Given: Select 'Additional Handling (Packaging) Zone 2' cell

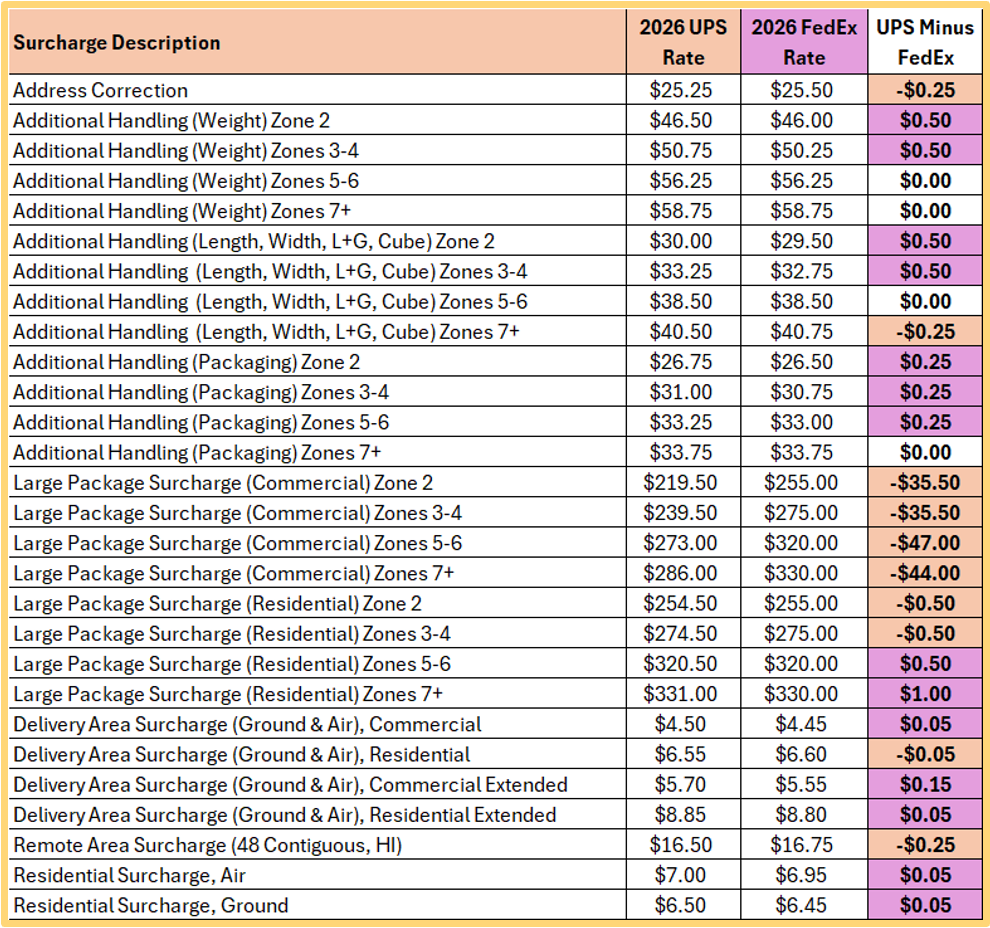Looking at the screenshot, I should [318, 362].
